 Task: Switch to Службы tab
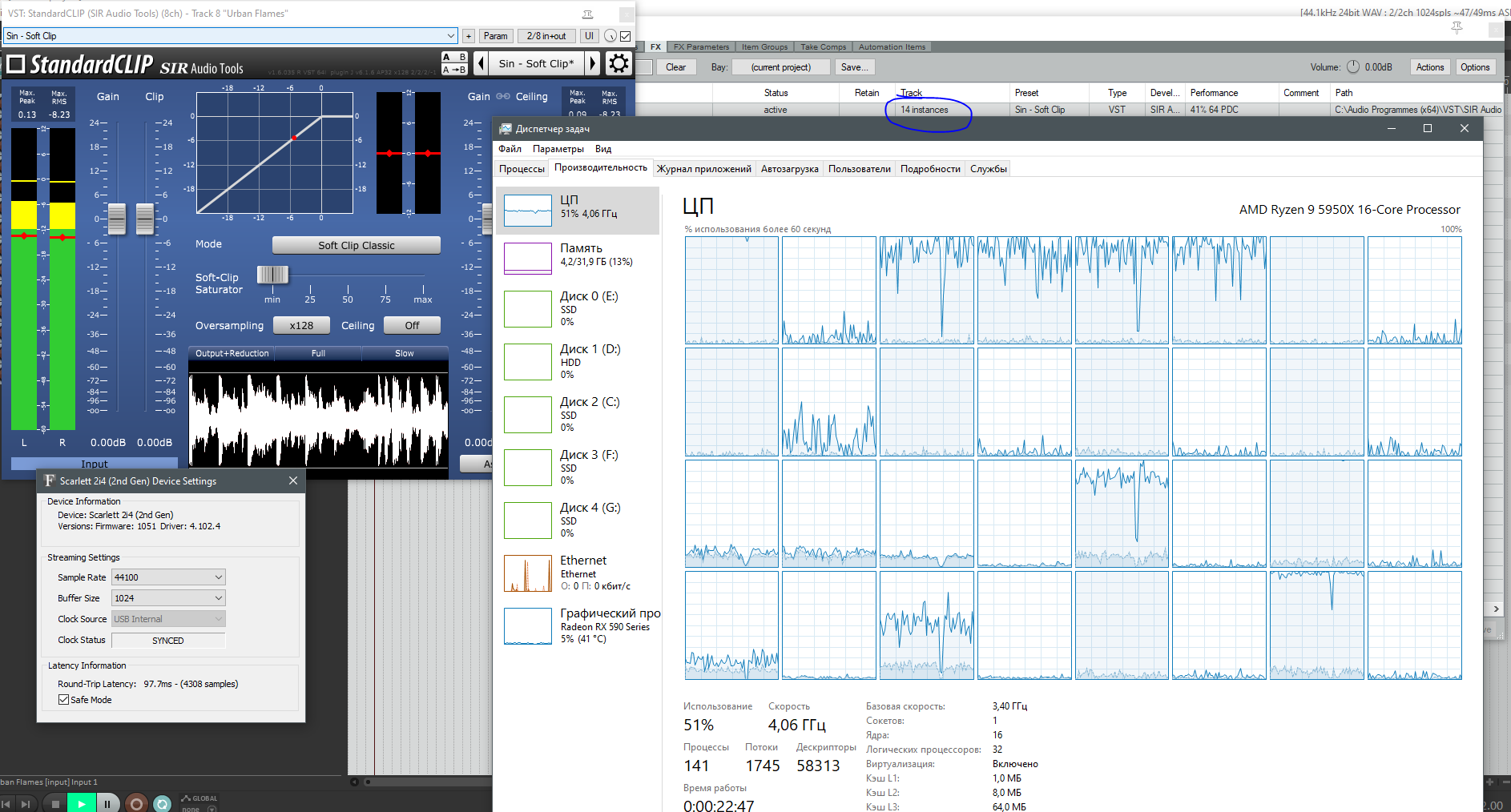[989, 169]
